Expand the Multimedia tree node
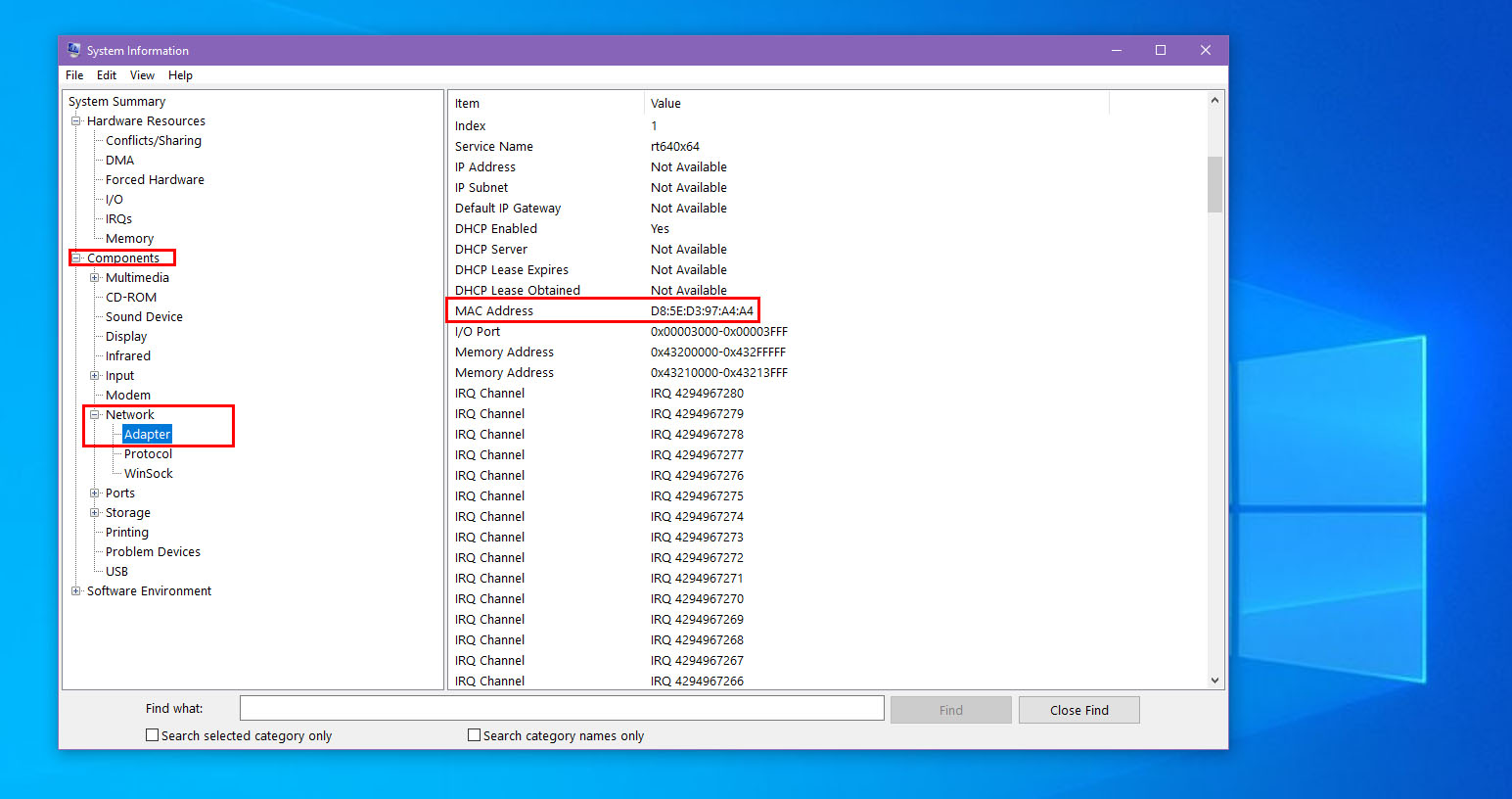 pos(95,278)
